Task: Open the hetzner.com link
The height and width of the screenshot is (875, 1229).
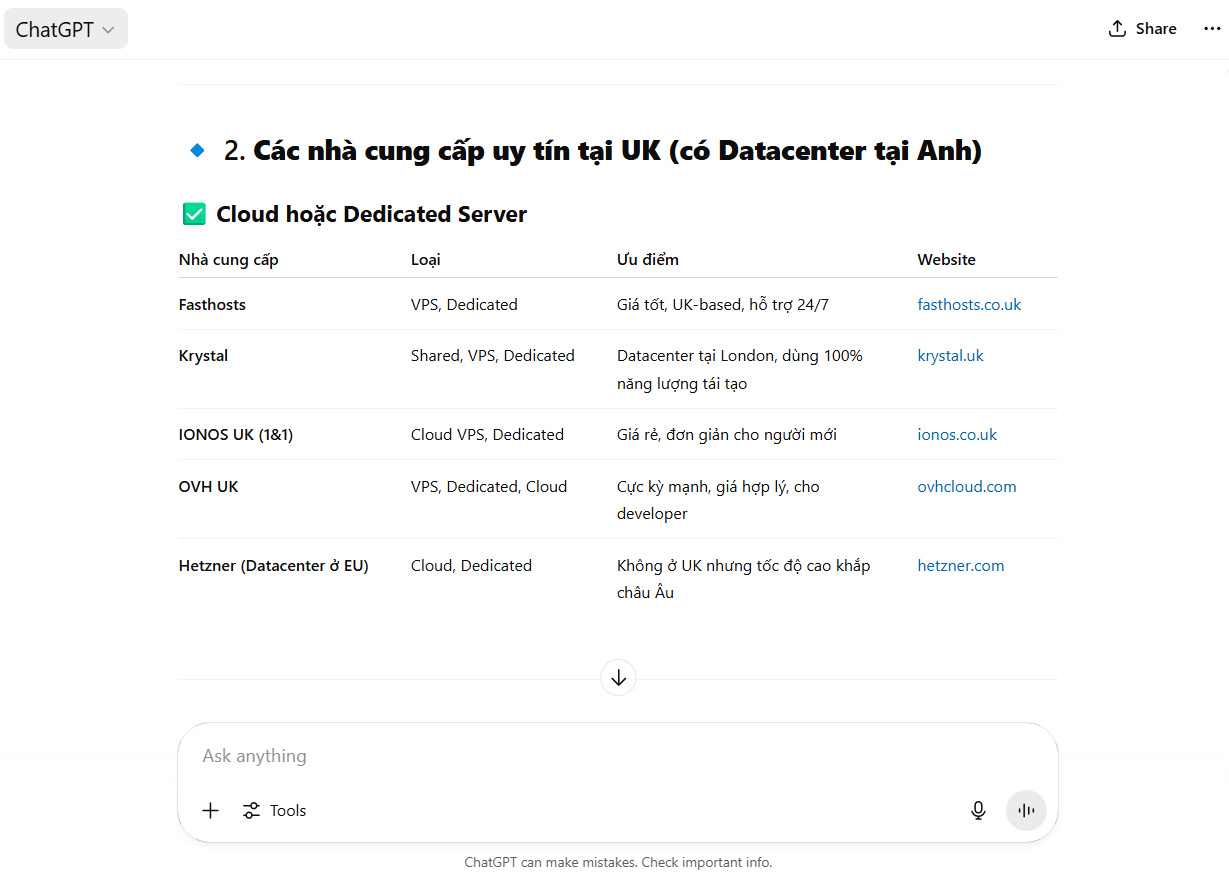Action: (x=960, y=566)
